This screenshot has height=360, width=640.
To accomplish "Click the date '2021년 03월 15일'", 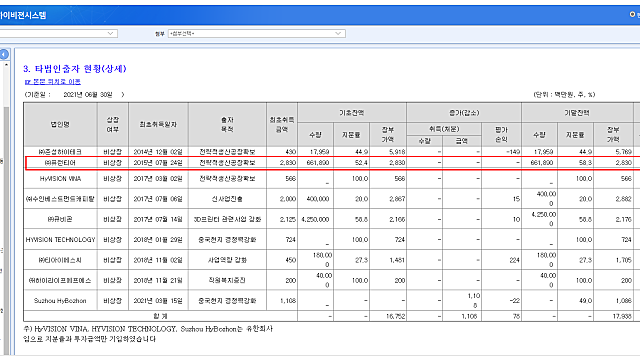I will click(158, 301).
